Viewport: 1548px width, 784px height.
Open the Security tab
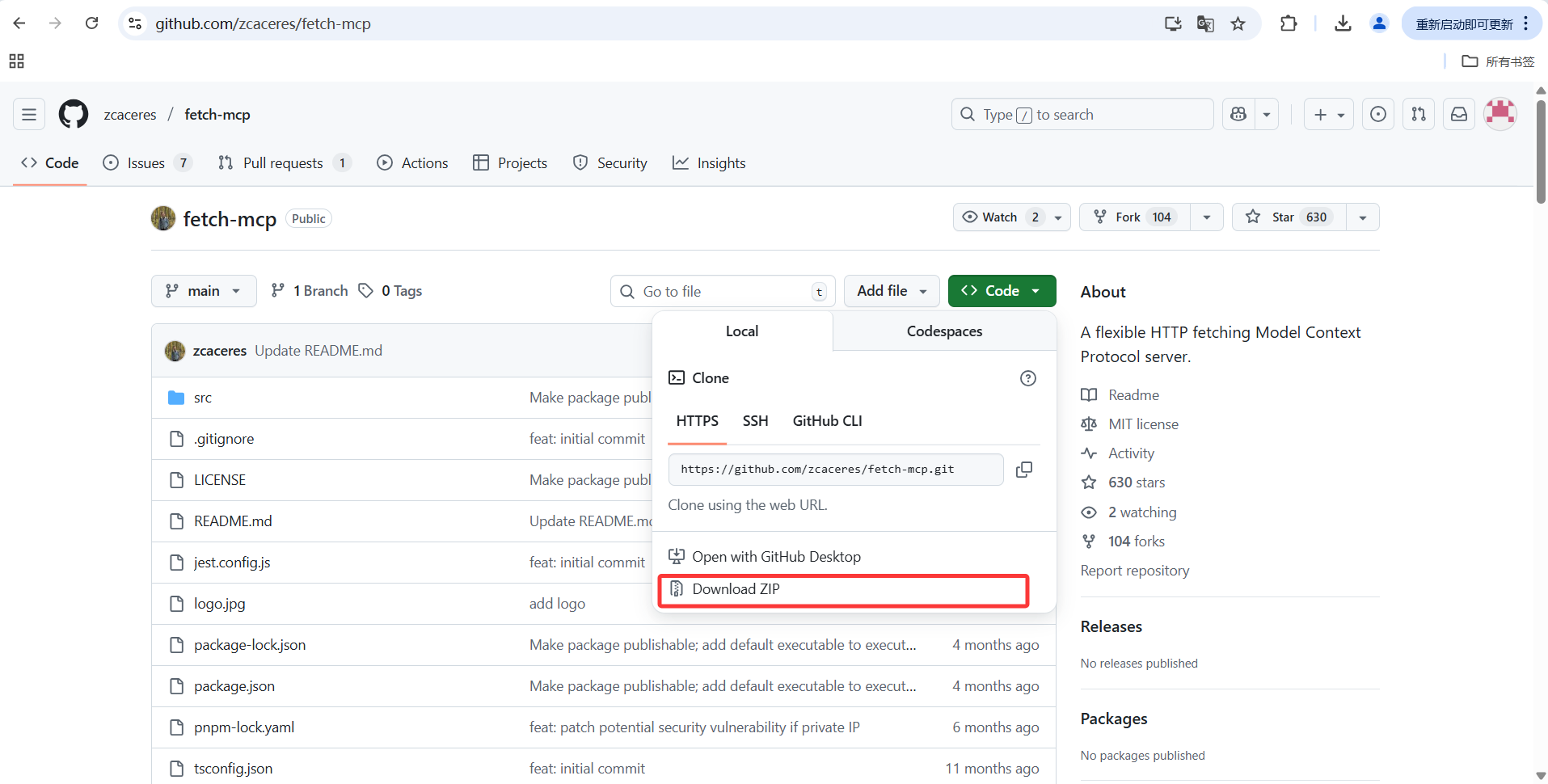tap(610, 163)
